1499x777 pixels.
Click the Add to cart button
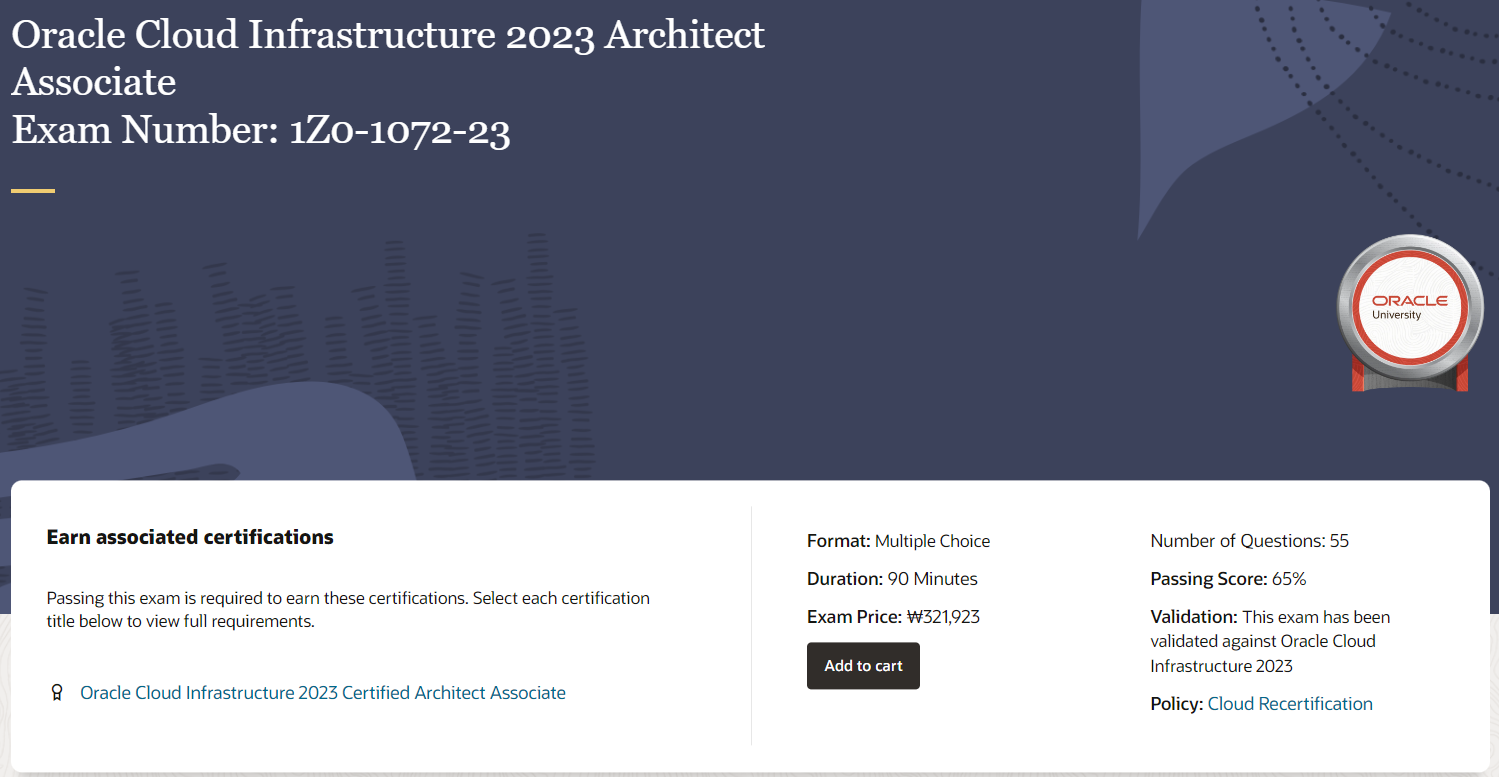coord(863,666)
